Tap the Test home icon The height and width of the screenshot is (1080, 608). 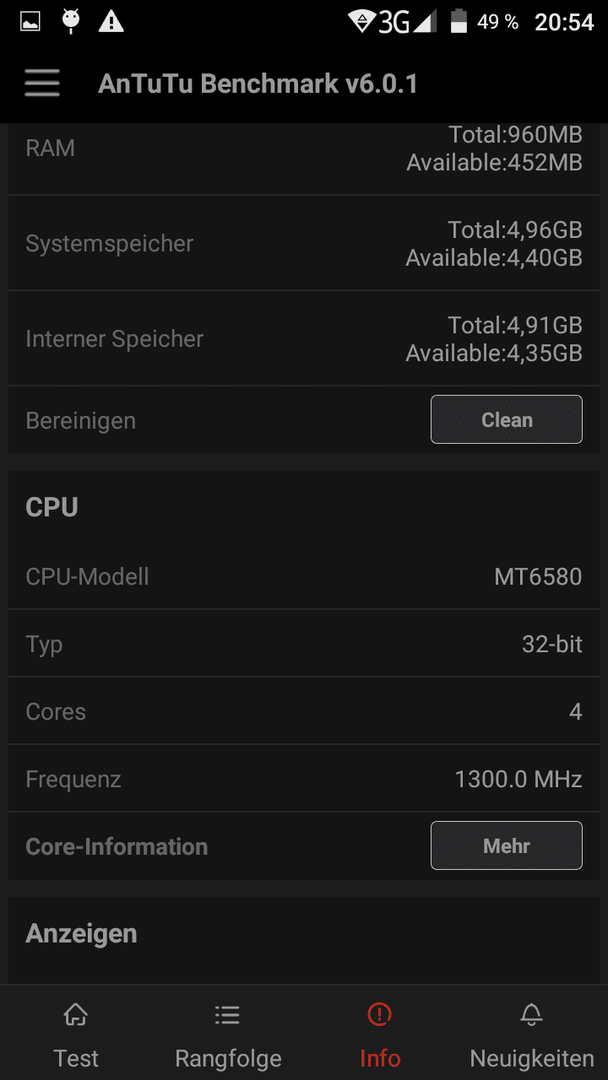(76, 1014)
